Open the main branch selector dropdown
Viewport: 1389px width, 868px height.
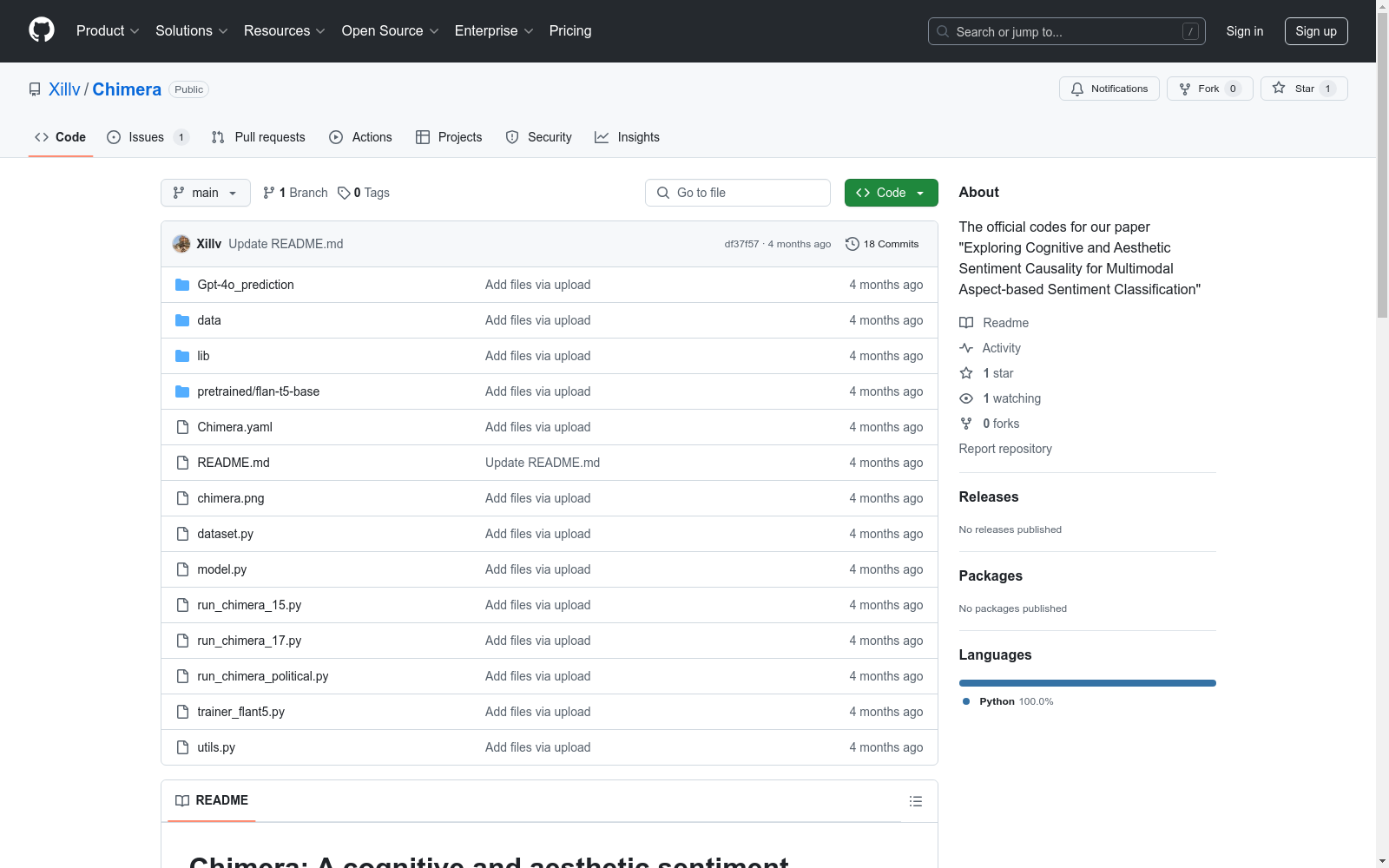pyautogui.click(x=206, y=193)
